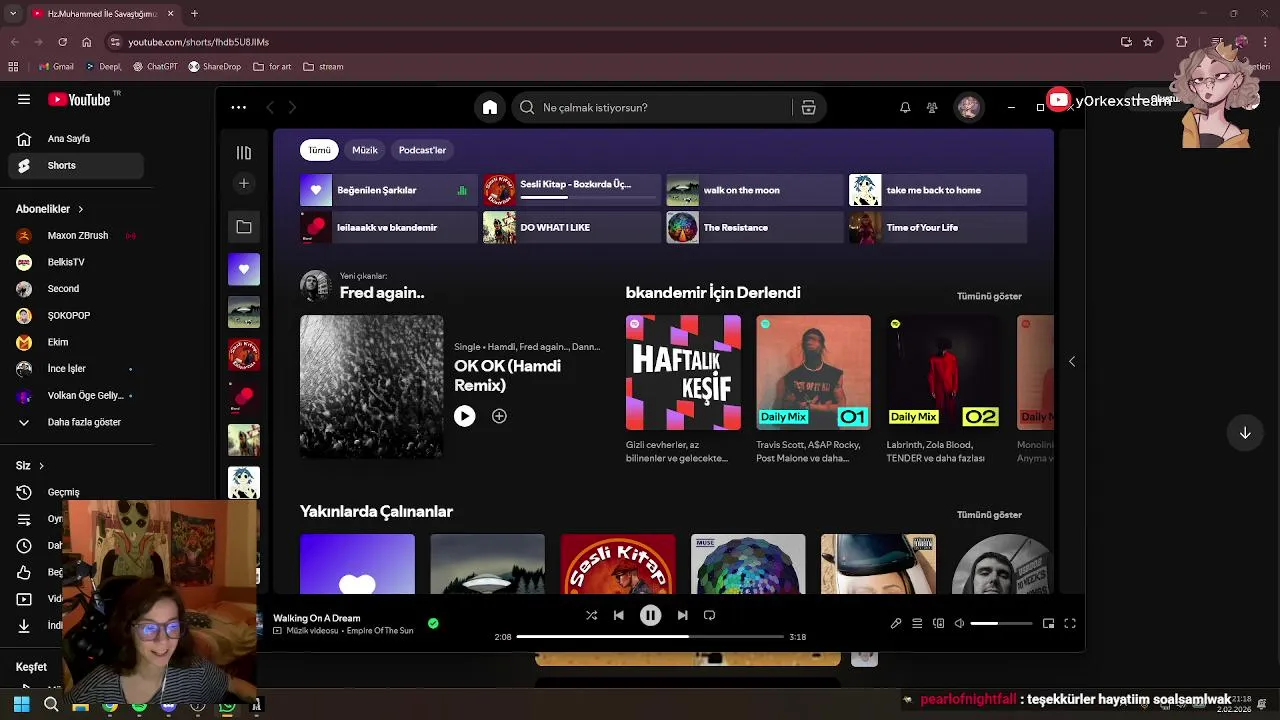Viewport: 1280px width, 720px height.
Task: Bookmark page with Chrome star icon
Action: pos(1148,42)
